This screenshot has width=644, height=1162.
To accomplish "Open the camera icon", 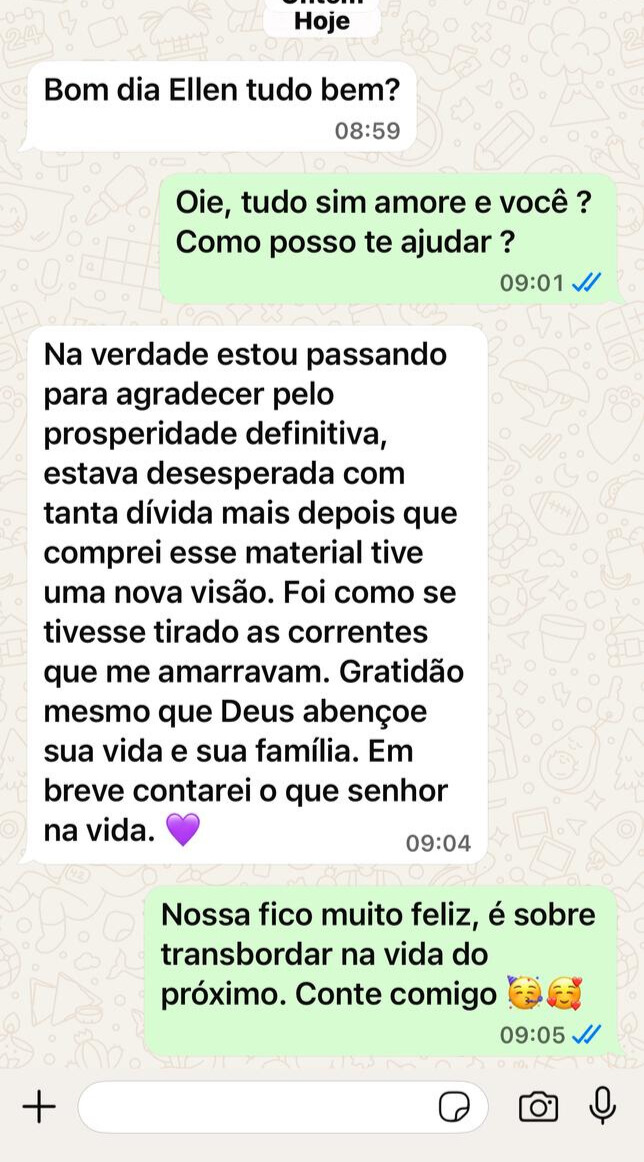I will pos(538,1107).
